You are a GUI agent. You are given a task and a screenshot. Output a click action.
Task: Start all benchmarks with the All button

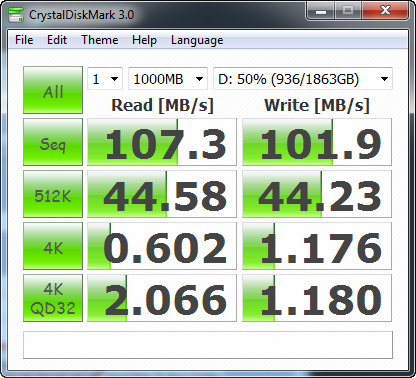[53, 90]
